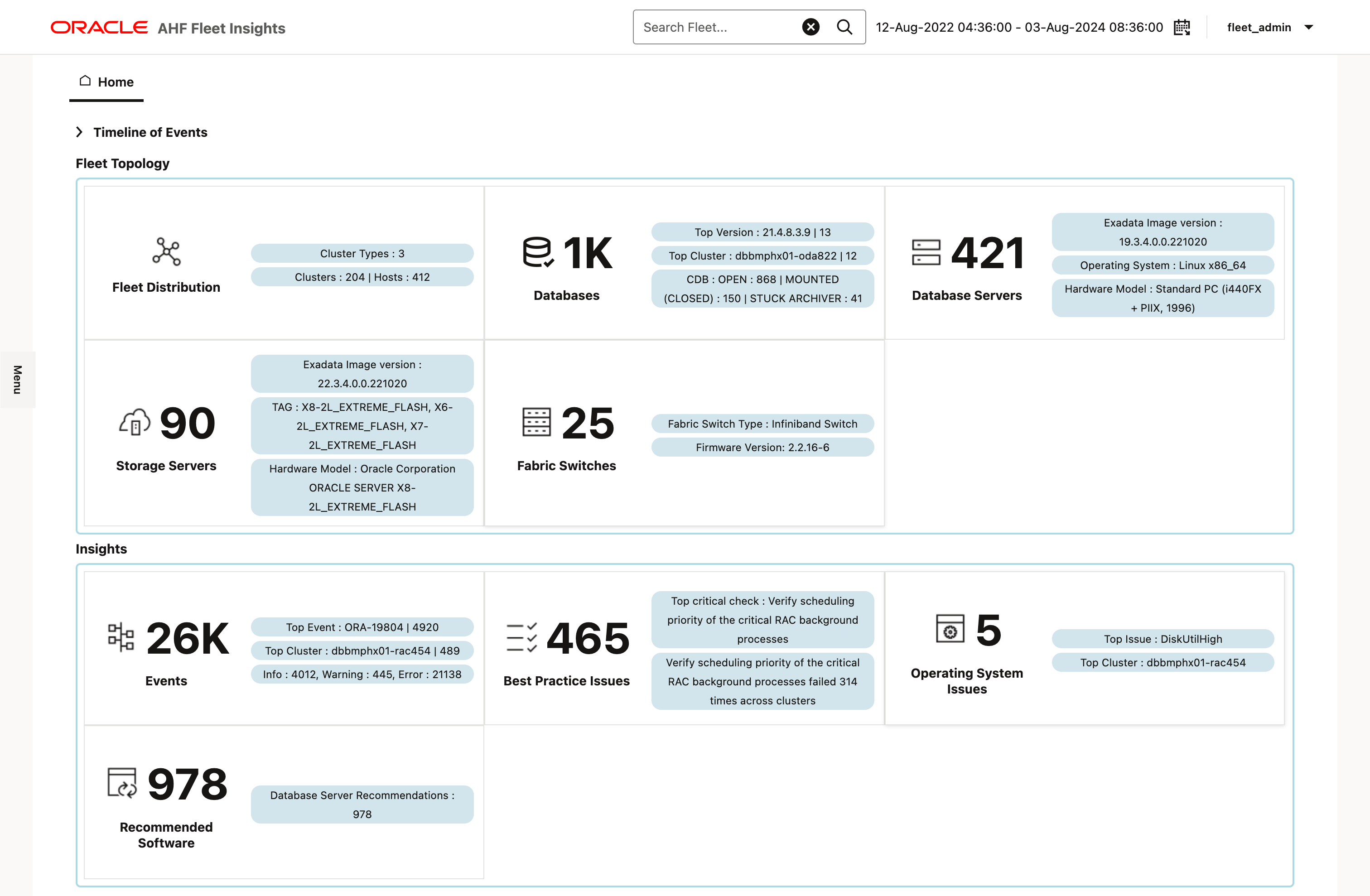The height and width of the screenshot is (896, 1370).
Task: Select the Home tab
Action: point(106,82)
